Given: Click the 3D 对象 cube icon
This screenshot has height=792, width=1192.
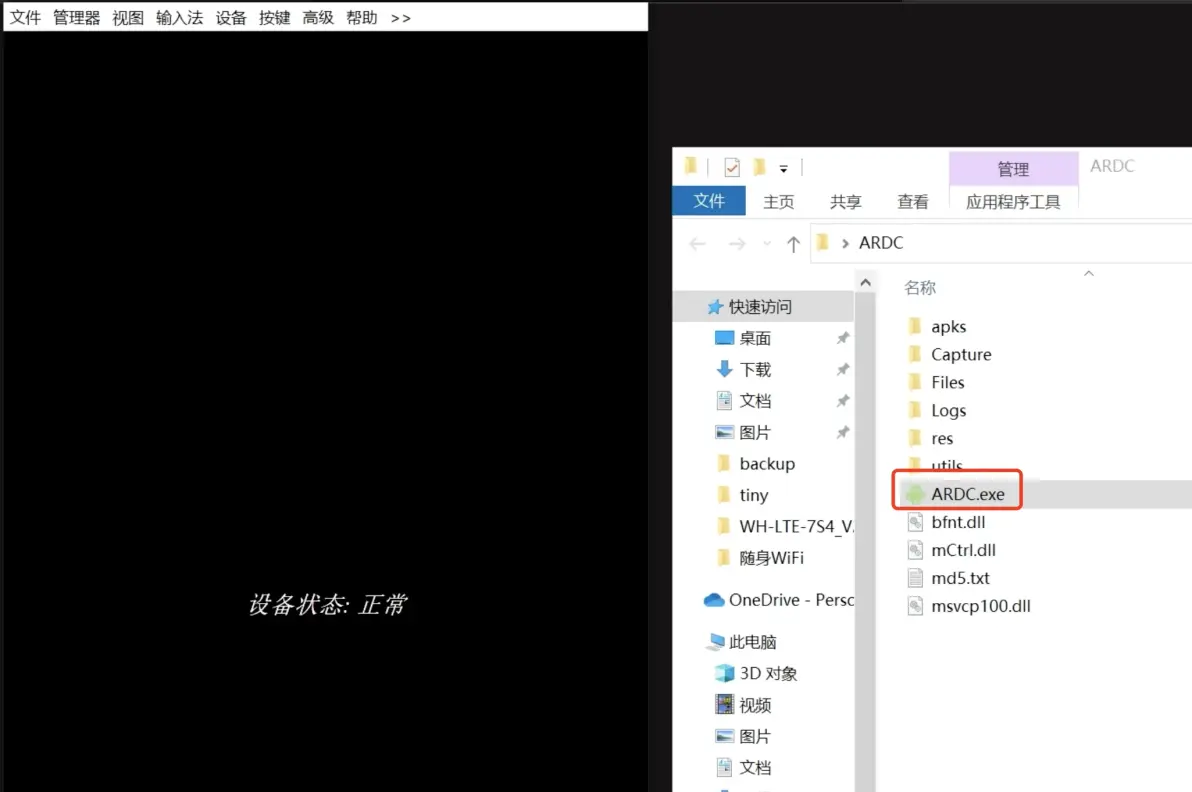Looking at the screenshot, I should click(x=724, y=673).
